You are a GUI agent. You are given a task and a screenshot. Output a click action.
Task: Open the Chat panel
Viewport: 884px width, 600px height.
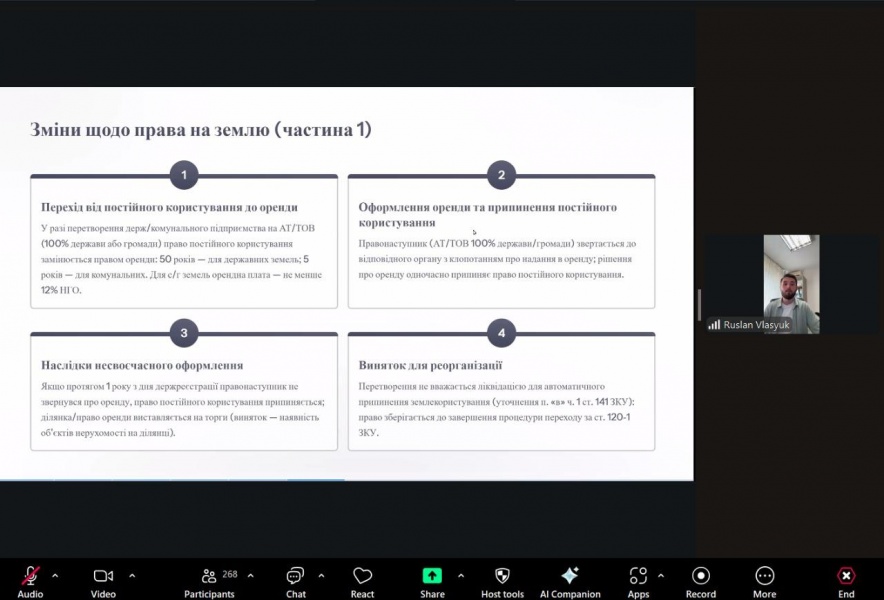[295, 576]
